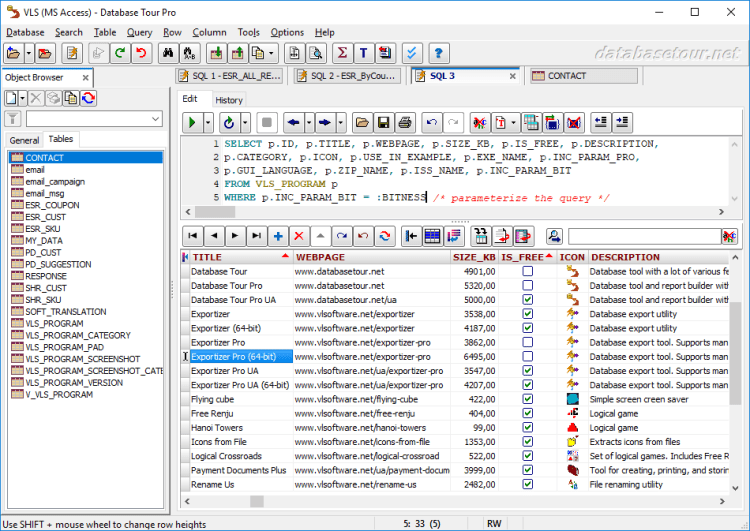
Task: Print the query using the printer icon
Action: coord(404,123)
